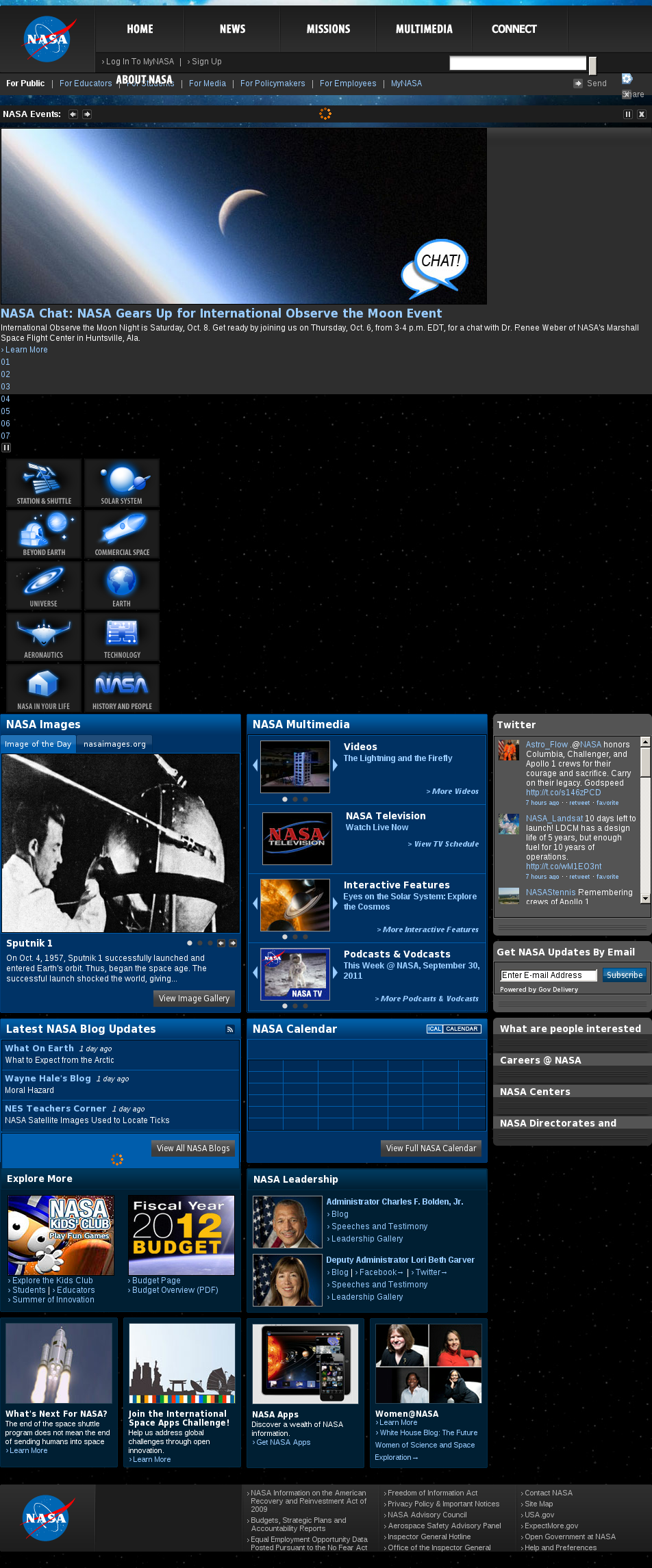Click the View All NASA Blogs button

click(x=193, y=1148)
